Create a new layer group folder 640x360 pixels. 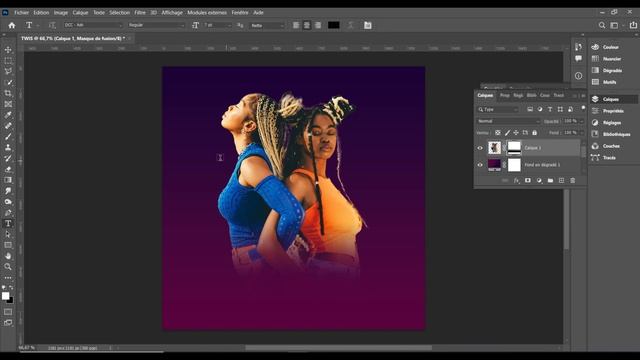[x=550, y=180]
